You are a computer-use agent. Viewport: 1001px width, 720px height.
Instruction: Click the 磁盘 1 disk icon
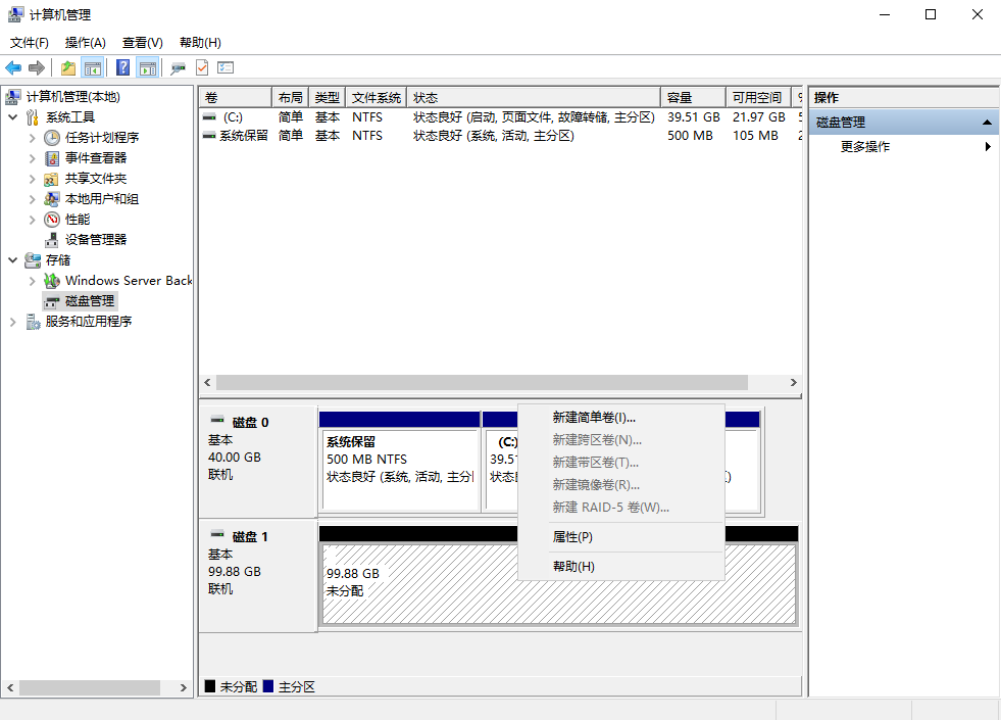[217, 537]
